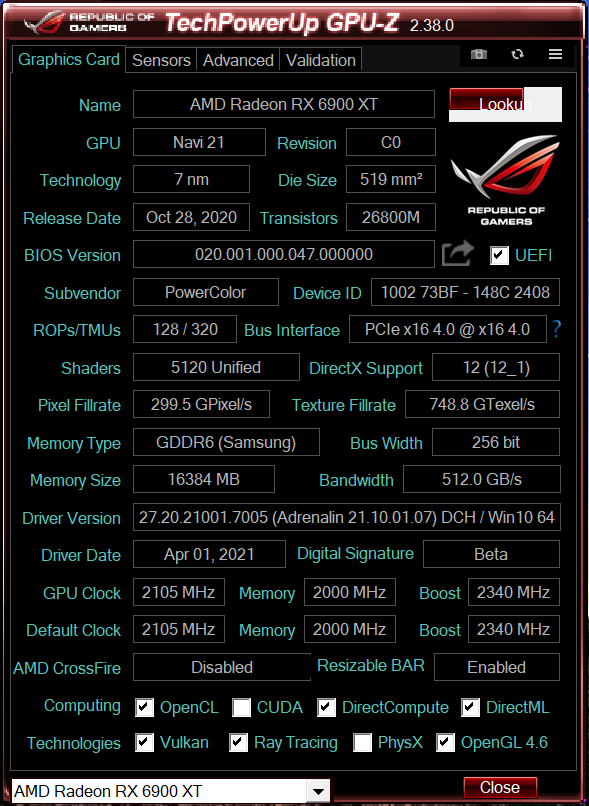589x806 pixels.
Task: Click the Bandwidth field 512.0 GB/s
Action: pyautogui.click(x=482, y=480)
